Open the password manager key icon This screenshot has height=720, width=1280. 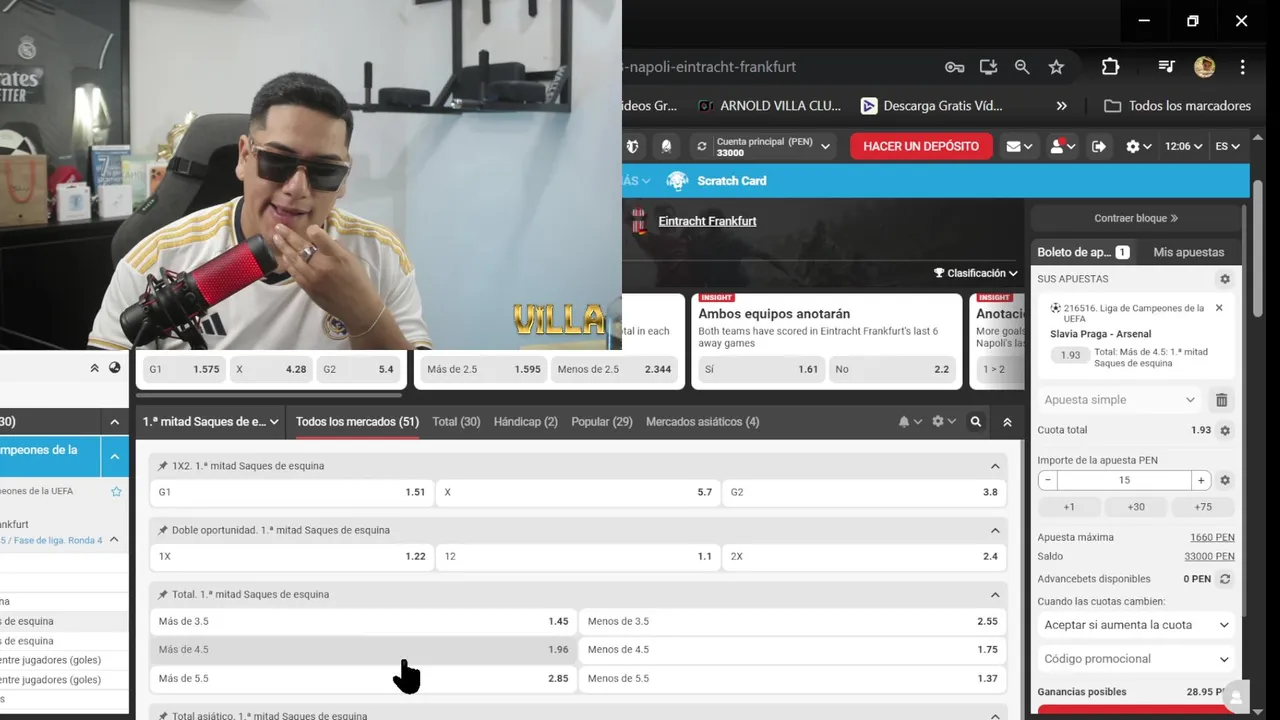pyautogui.click(x=954, y=67)
